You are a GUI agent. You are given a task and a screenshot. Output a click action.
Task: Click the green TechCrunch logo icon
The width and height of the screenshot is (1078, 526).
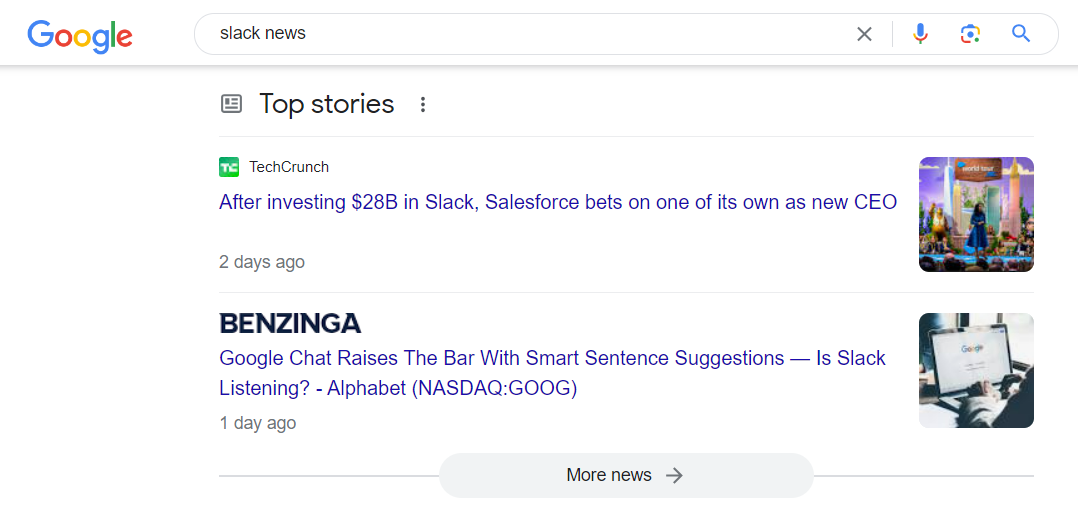click(x=229, y=167)
